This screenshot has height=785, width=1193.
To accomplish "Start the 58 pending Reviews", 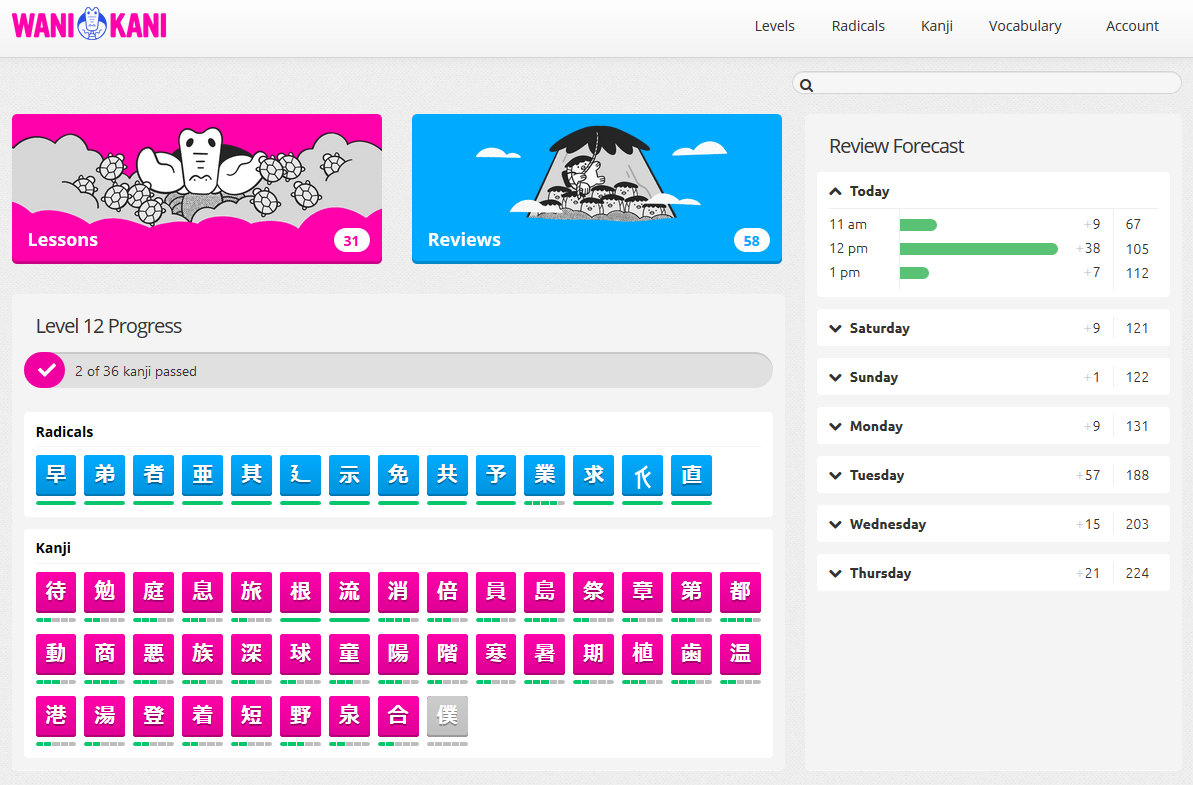I will 597,188.
